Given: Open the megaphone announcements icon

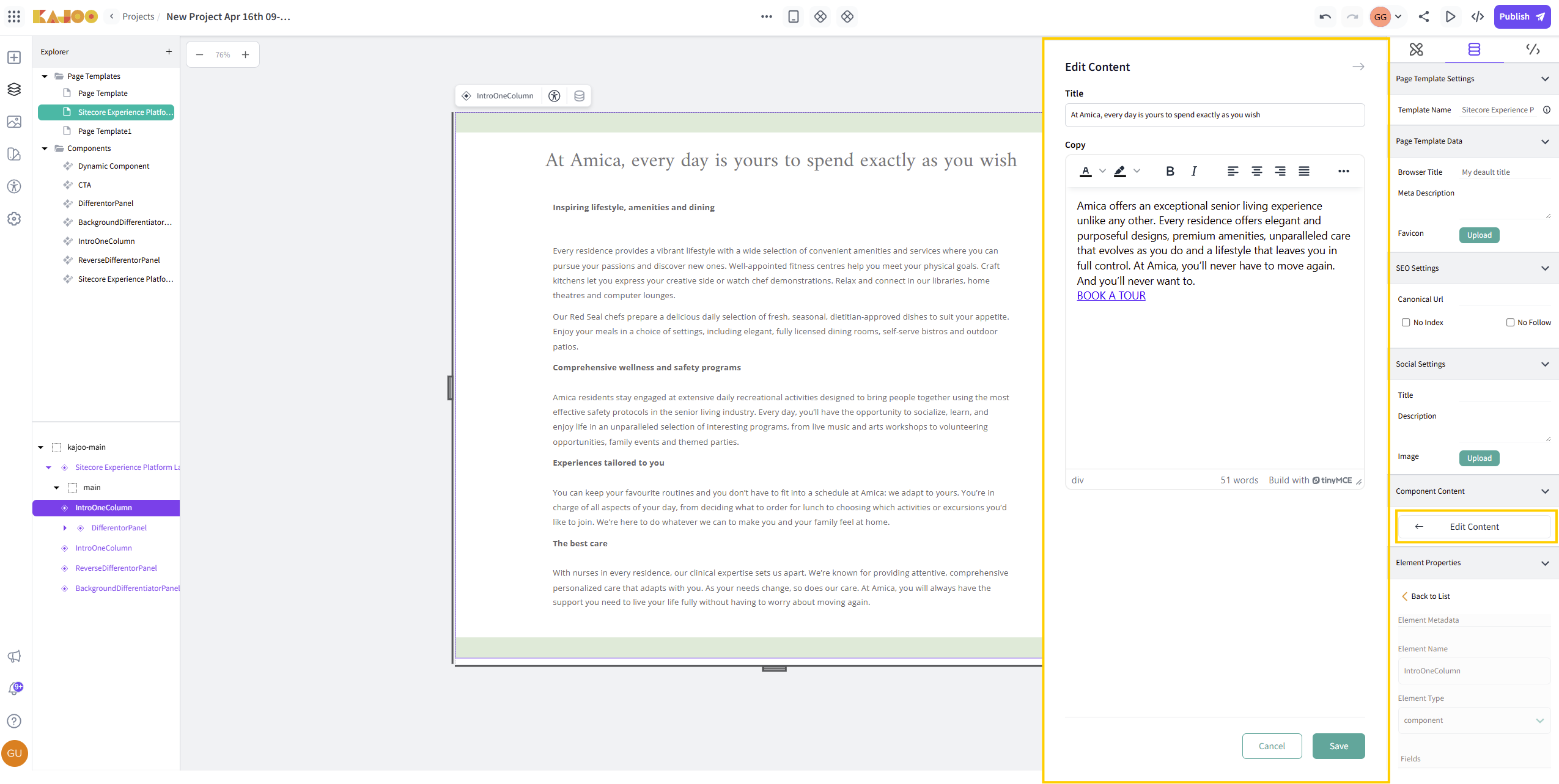Looking at the screenshot, I should [x=14, y=656].
